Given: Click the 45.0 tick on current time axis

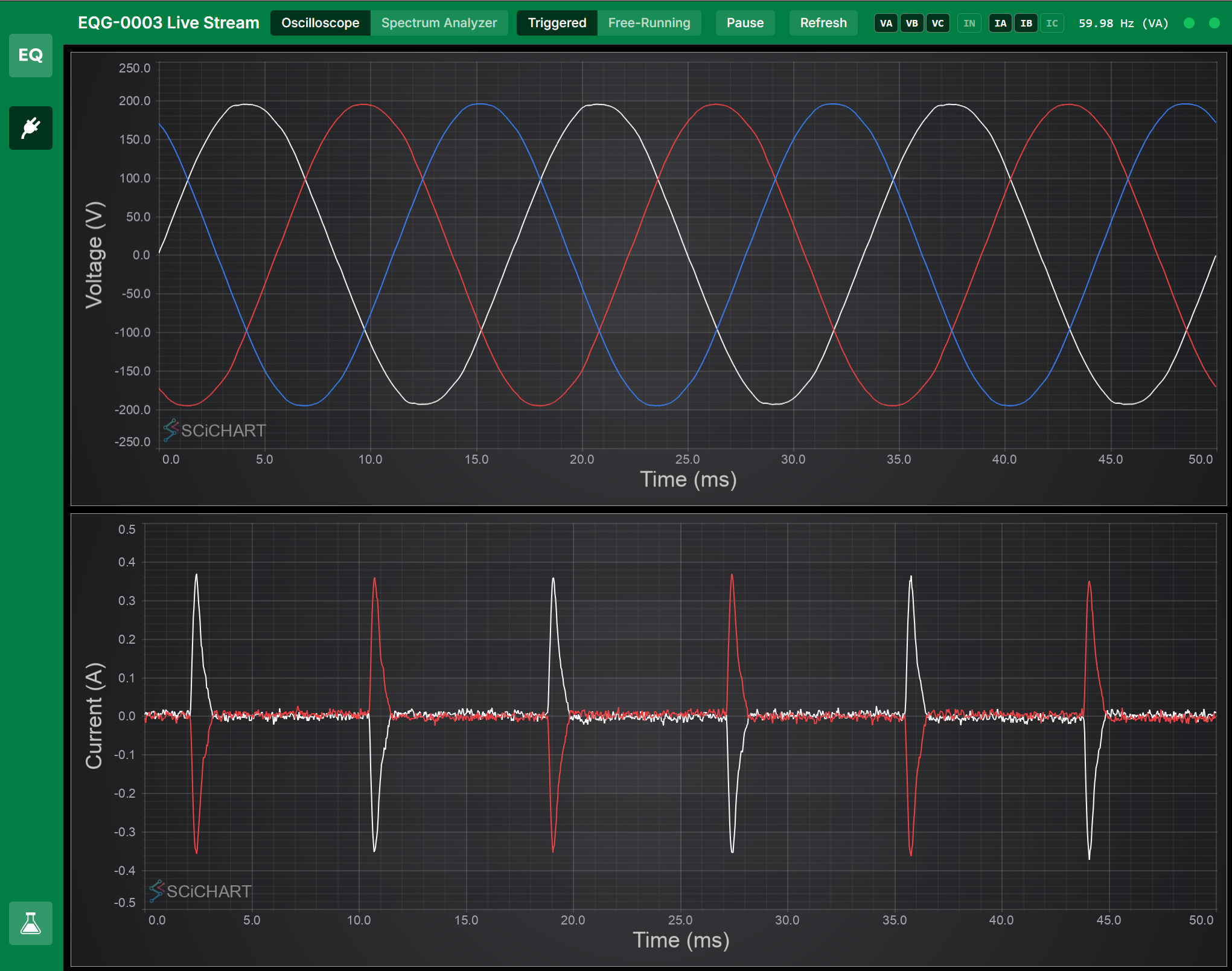Looking at the screenshot, I should pos(1109,920).
